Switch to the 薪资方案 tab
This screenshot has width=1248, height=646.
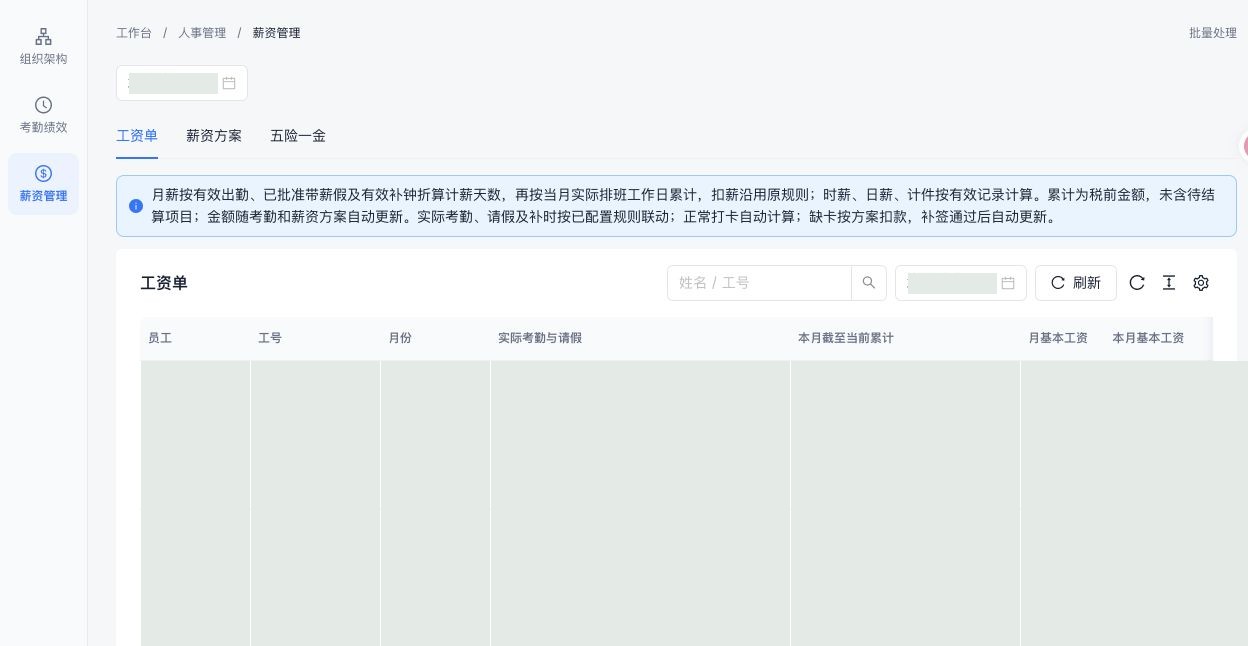(x=214, y=136)
